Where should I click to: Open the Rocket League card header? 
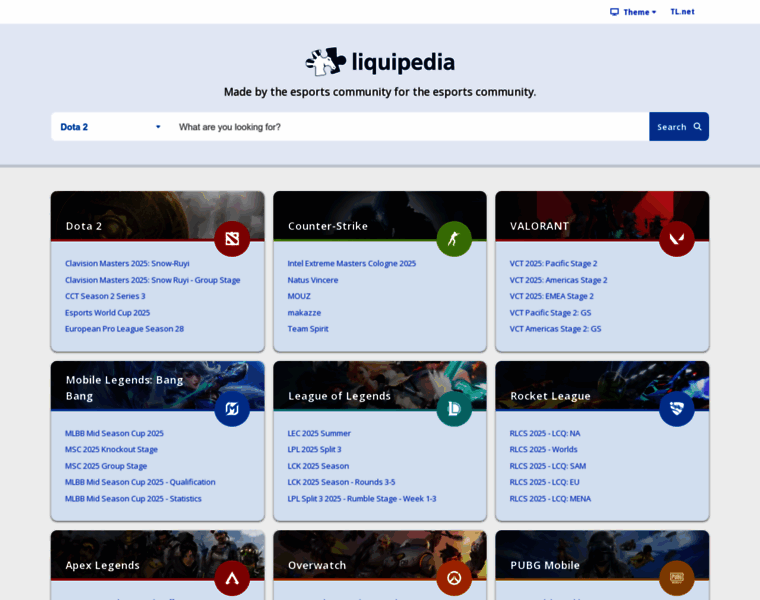point(602,386)
